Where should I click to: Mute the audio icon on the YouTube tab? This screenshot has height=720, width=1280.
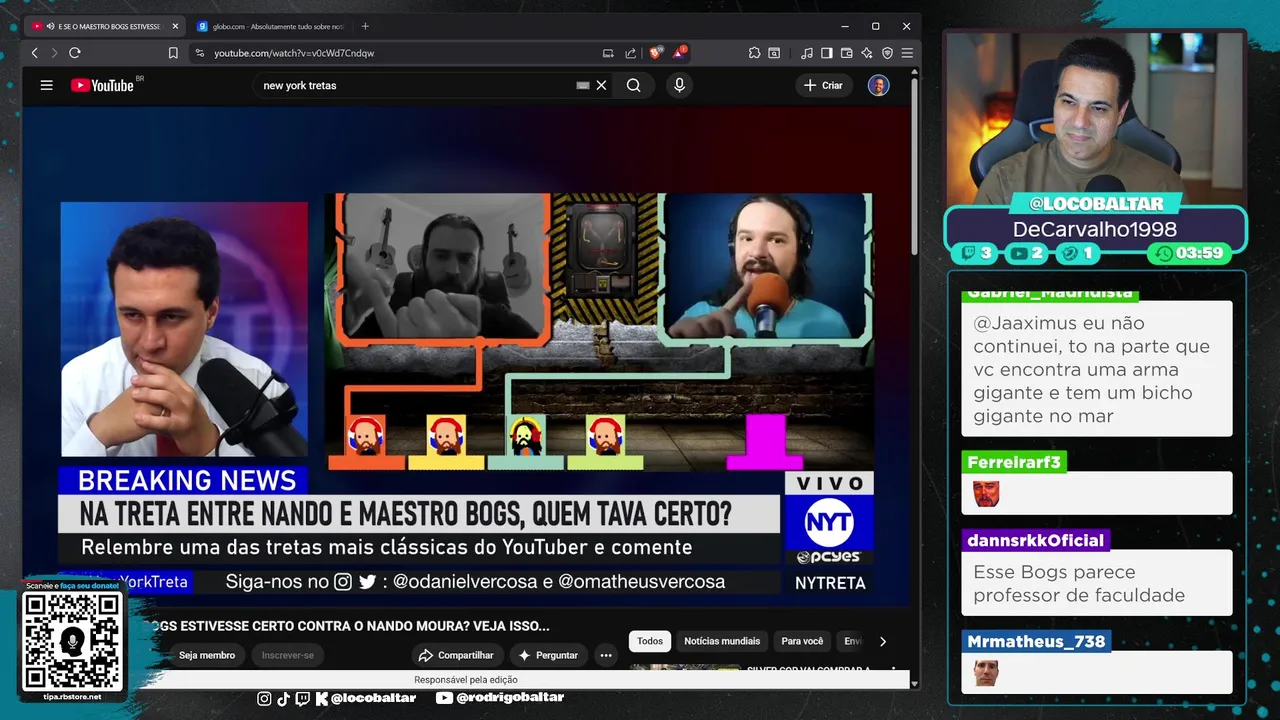coord(51,26)
